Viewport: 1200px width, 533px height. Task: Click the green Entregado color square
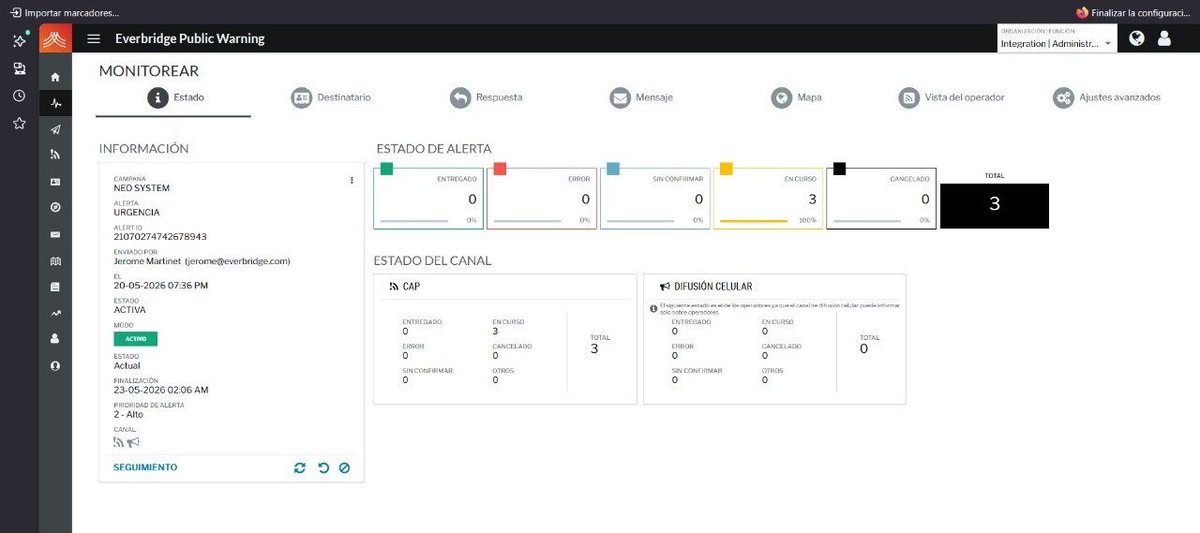pos(387,168)
